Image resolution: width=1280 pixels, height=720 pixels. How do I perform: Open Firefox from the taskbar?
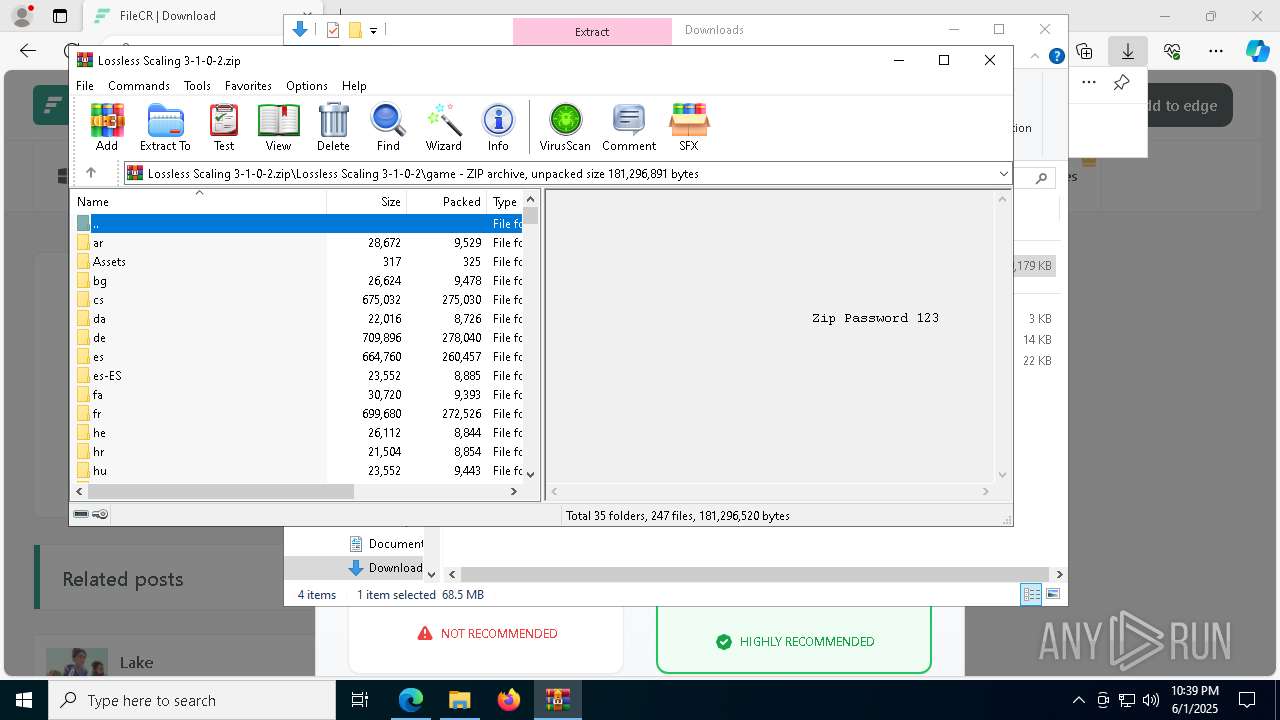[x=508, y=700]
